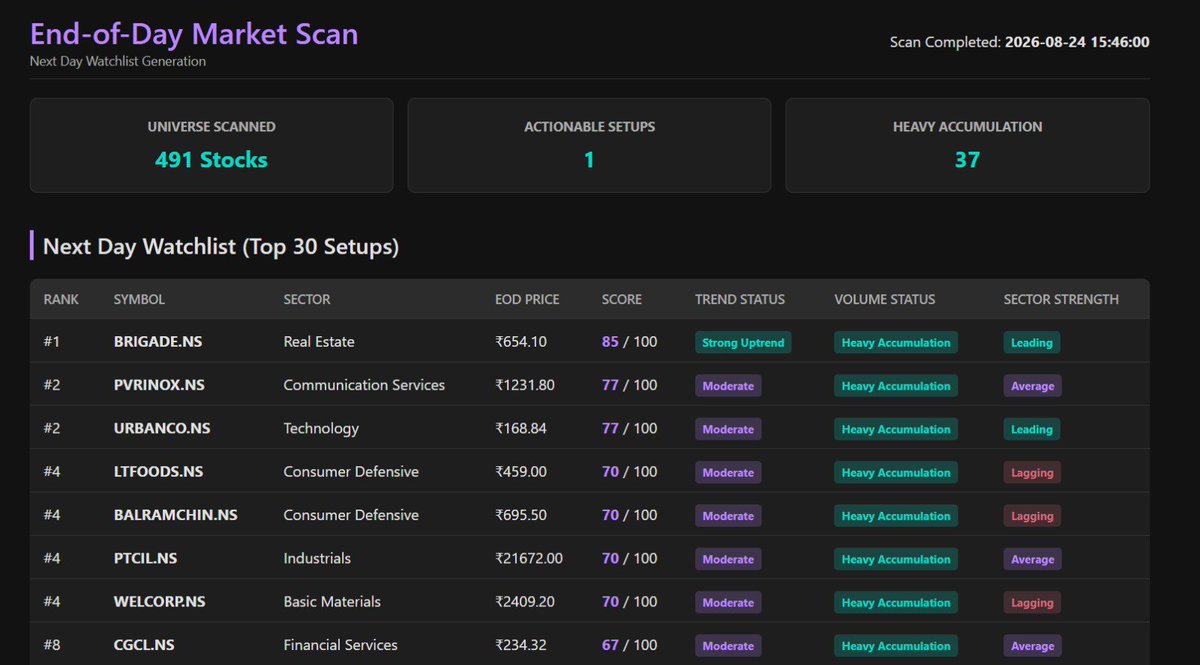
Task: Select symbol WELCORP.NS
Action: pos(159,602)
